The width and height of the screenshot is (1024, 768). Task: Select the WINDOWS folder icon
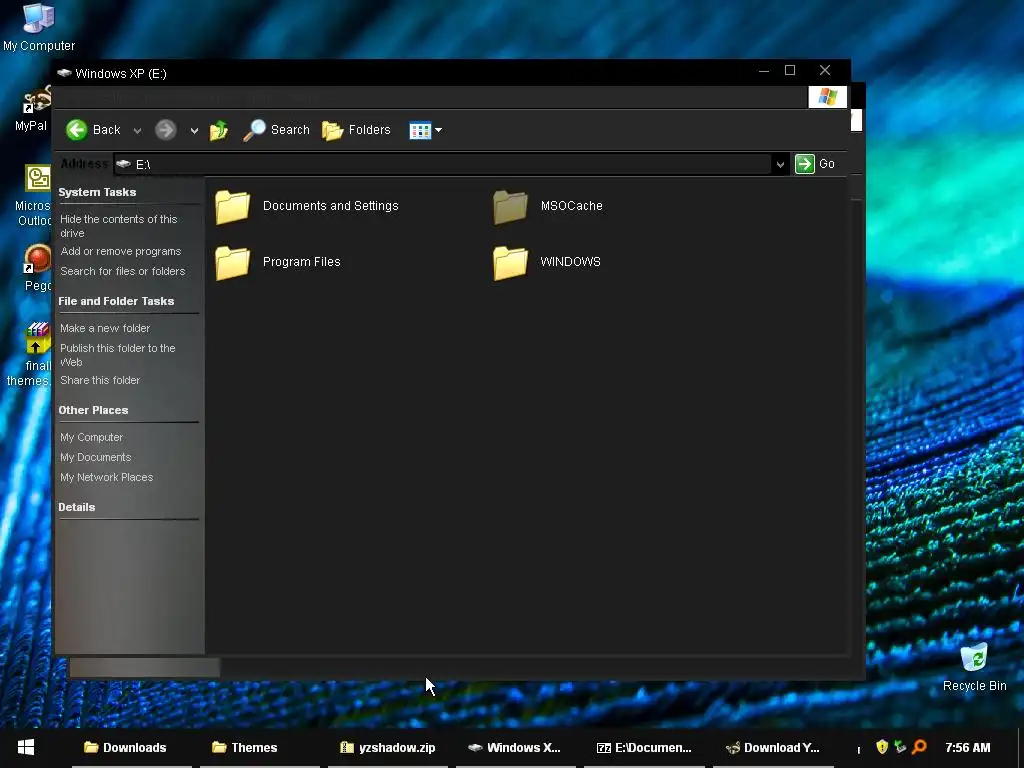pyautogui.click(x=510, y=263)
